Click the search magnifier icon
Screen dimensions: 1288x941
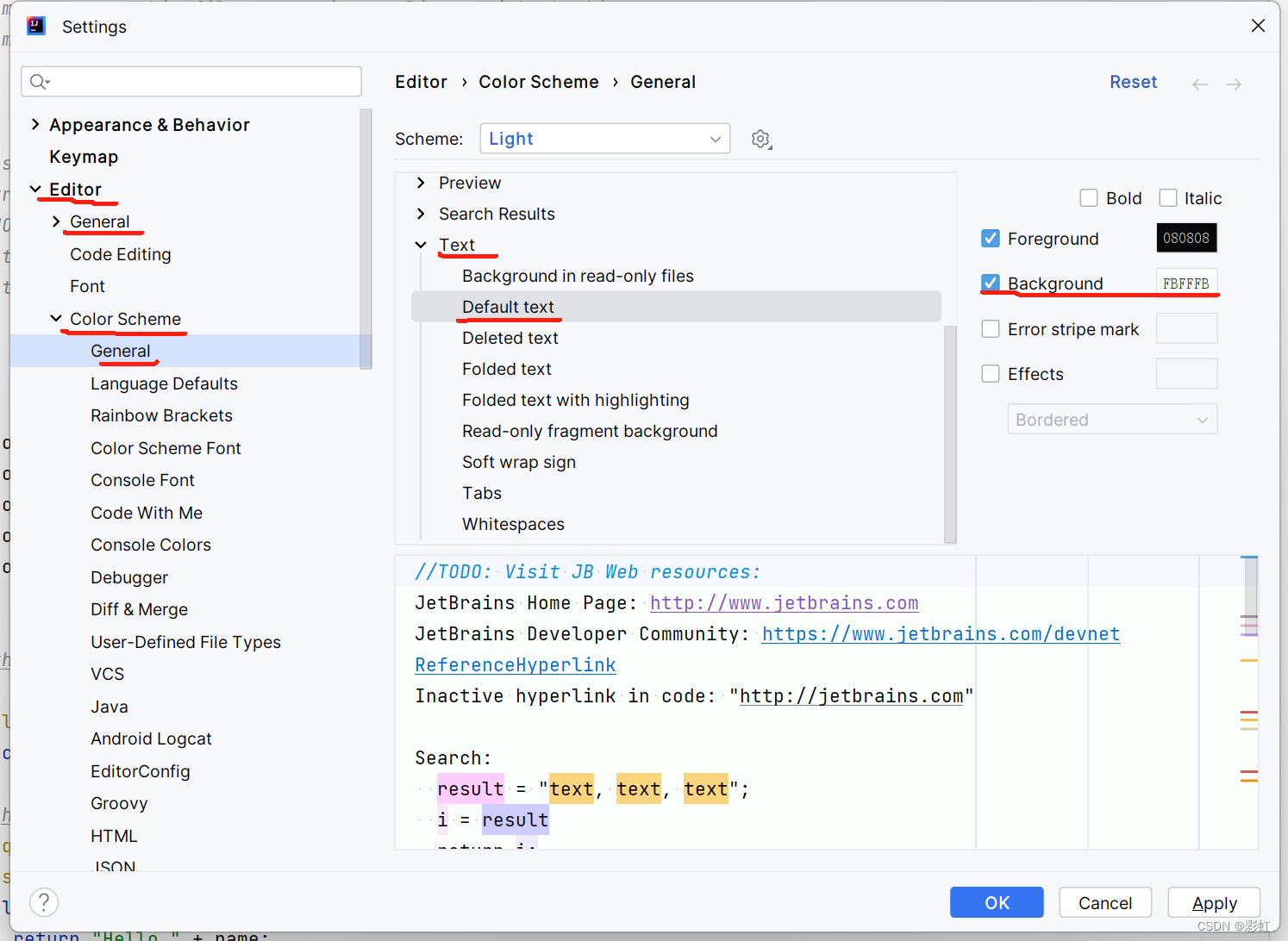pyautogui.click(x=39, y=82)
